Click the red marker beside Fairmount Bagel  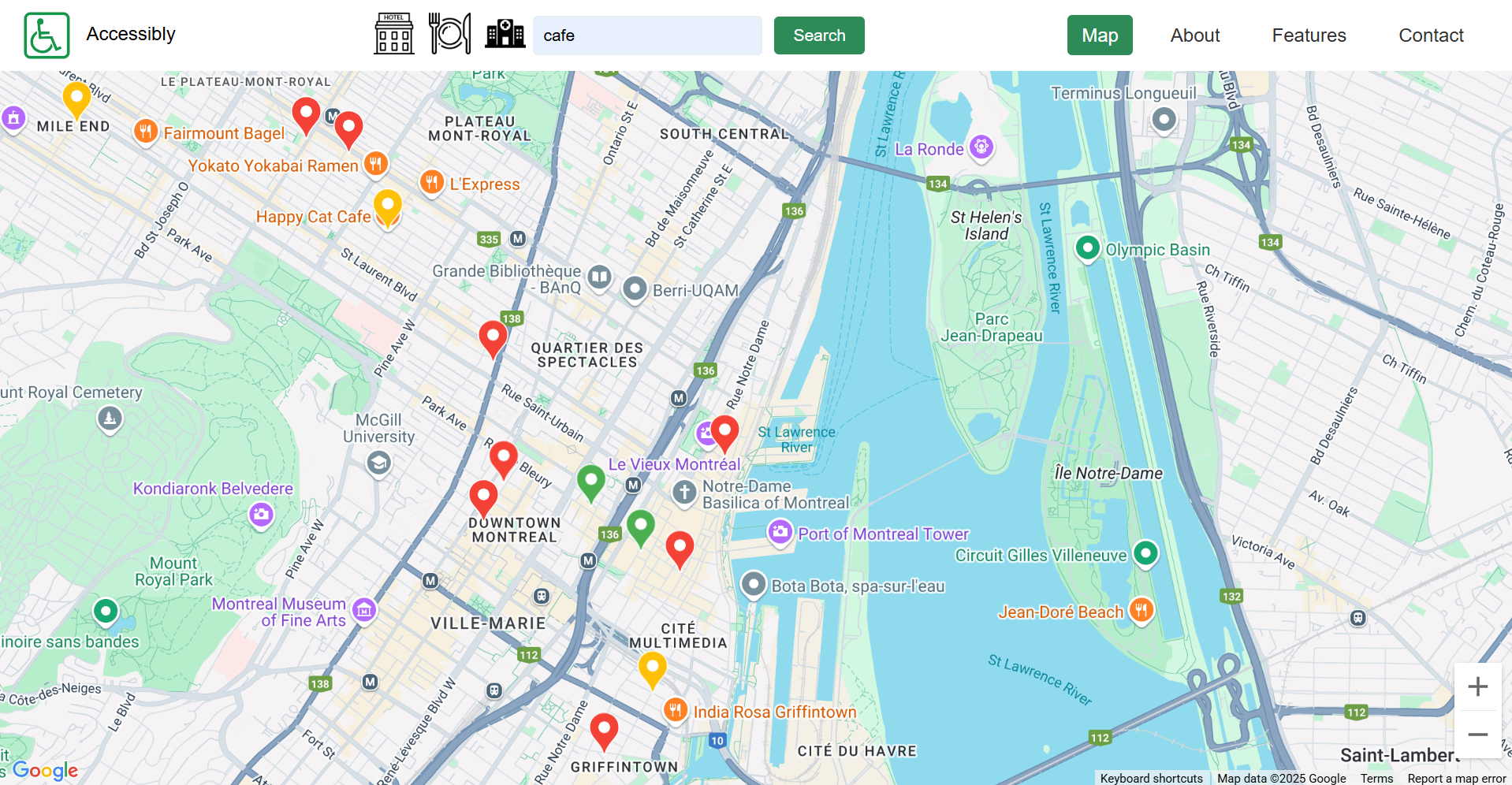point(306,116)
